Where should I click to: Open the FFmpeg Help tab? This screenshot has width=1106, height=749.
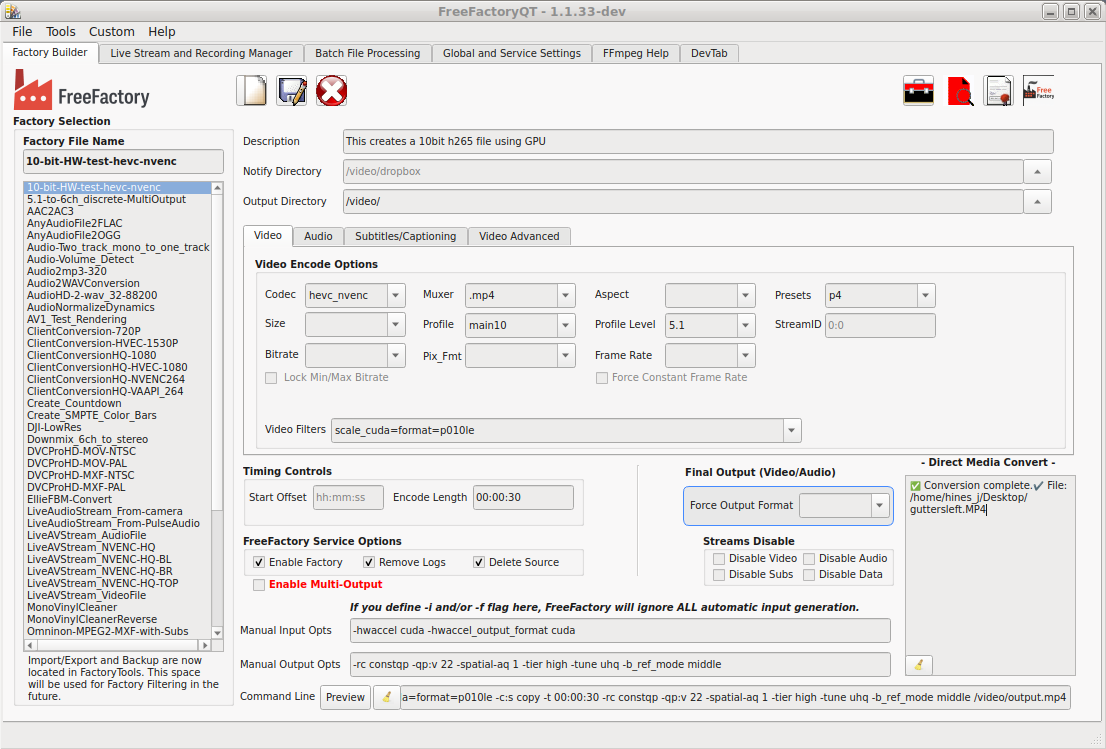point(636,54)
